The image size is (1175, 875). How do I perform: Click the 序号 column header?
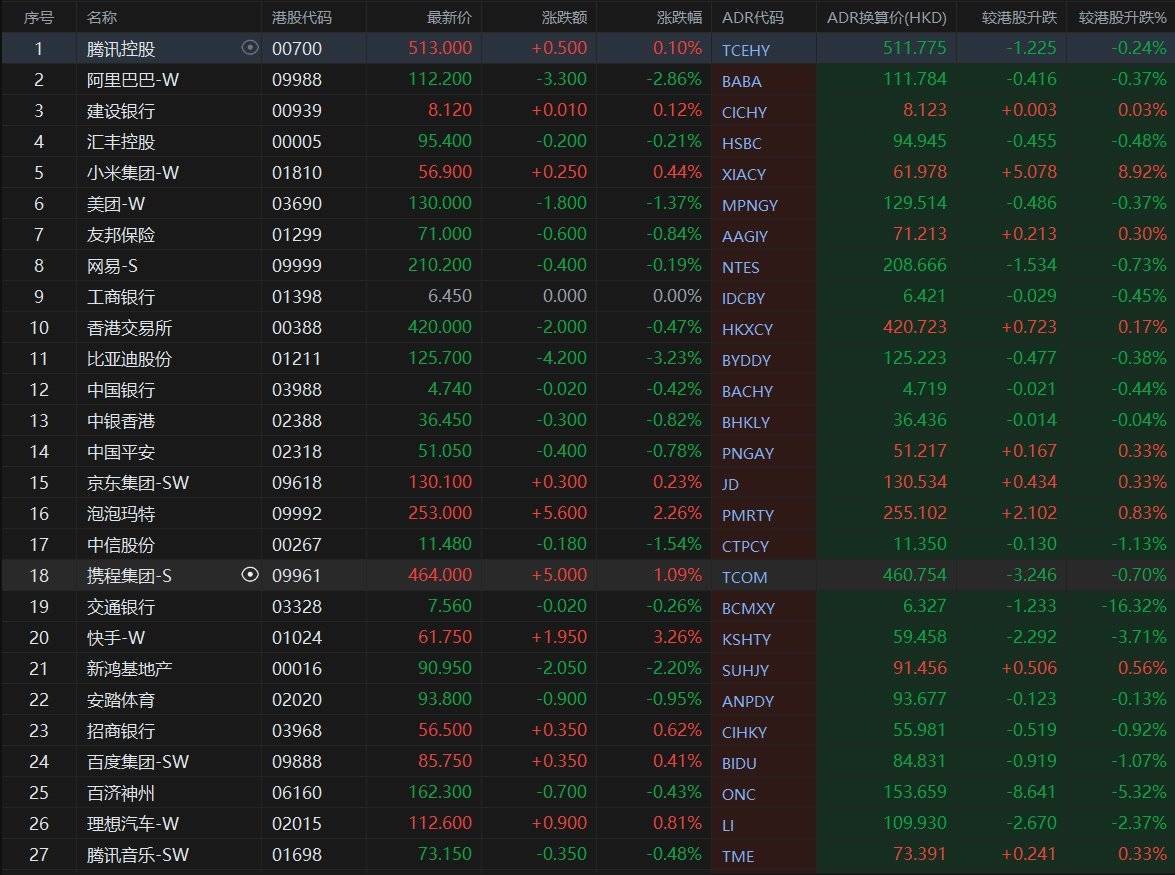(x=39, y=17)
